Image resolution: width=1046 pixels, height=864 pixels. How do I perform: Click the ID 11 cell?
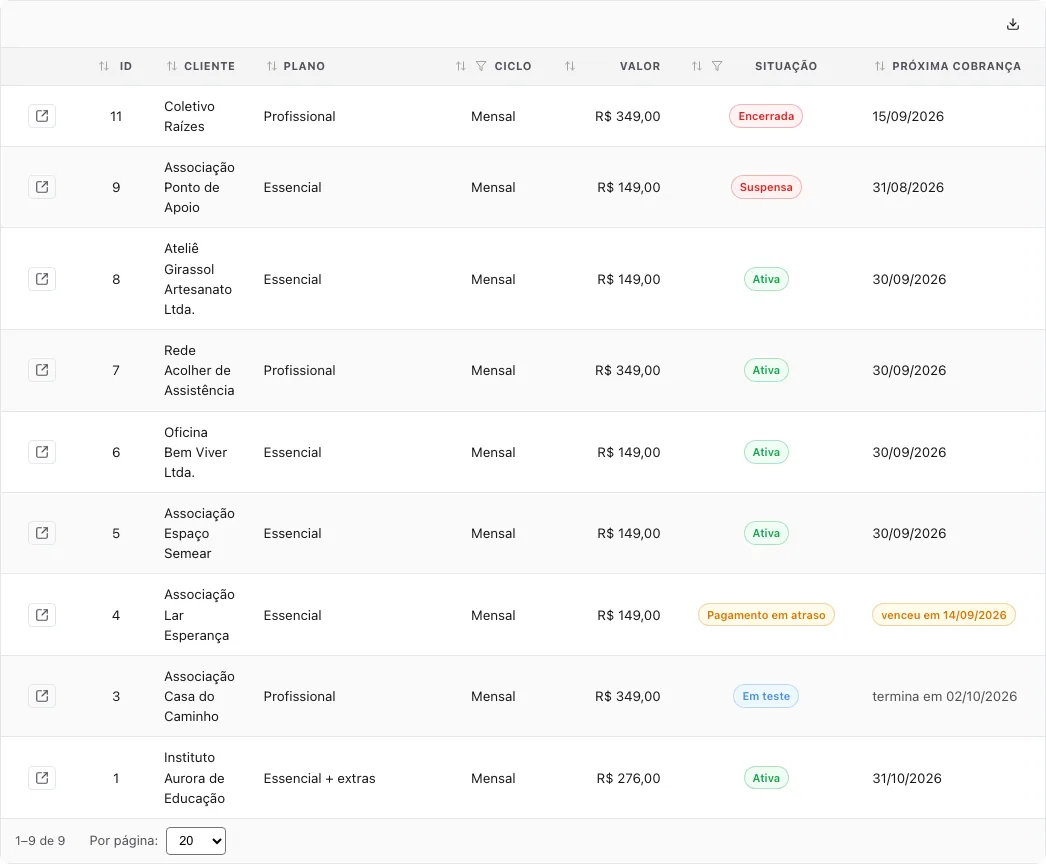coord(116,116)
